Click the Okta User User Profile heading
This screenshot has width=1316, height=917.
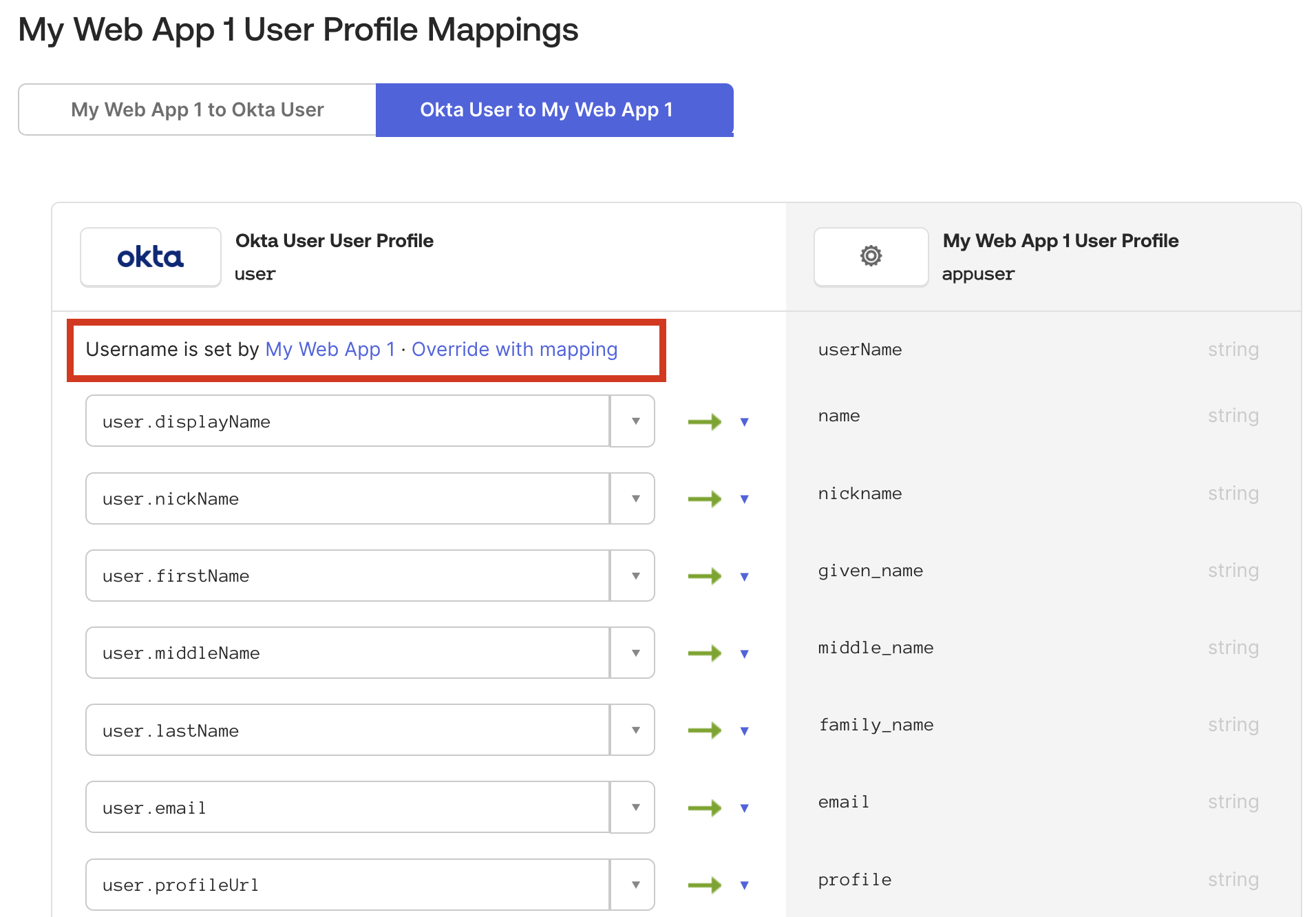pos(335,241)
